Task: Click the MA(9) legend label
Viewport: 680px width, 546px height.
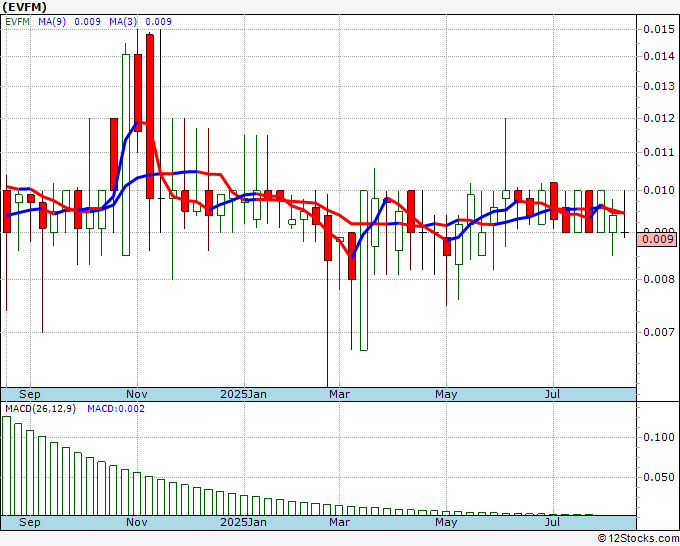Action: pyautogui.click(x=52, y=22)
